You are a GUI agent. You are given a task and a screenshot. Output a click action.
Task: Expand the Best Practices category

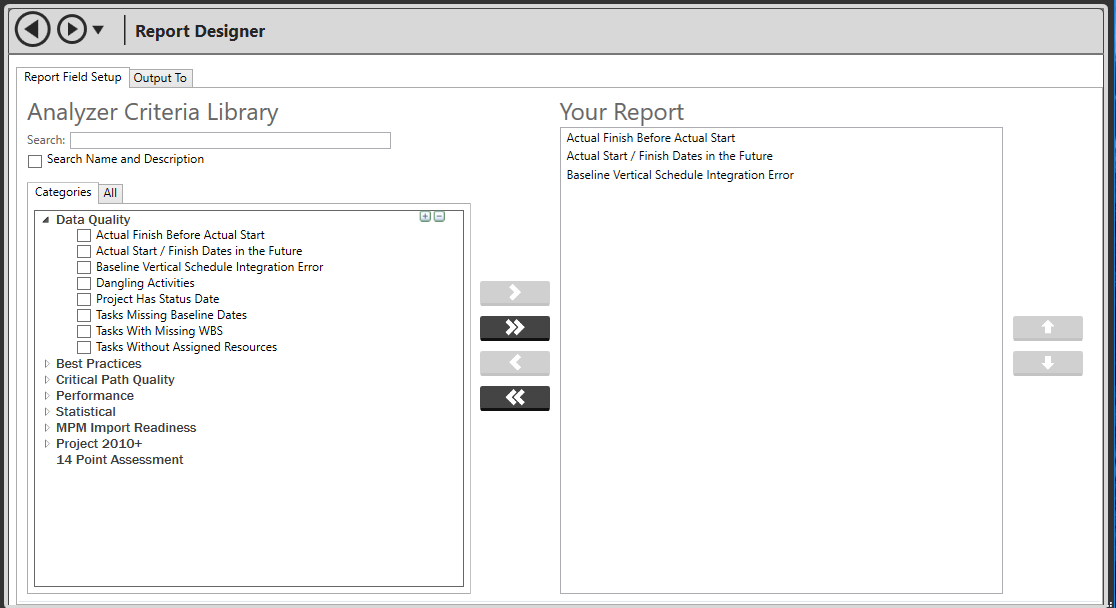pos(46,364)
